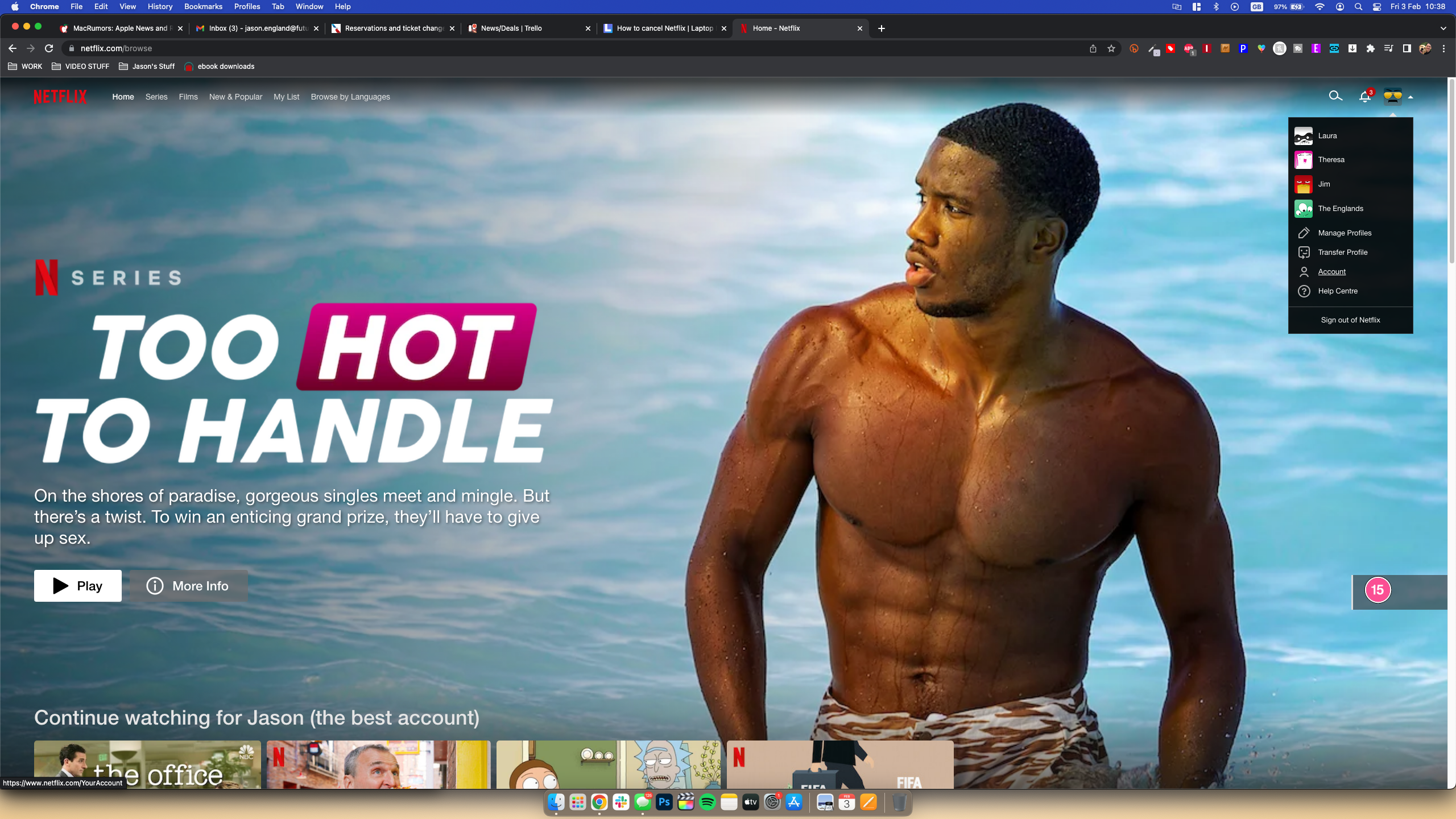
Task: Open the Films section
Action: (x=188, y=97)
